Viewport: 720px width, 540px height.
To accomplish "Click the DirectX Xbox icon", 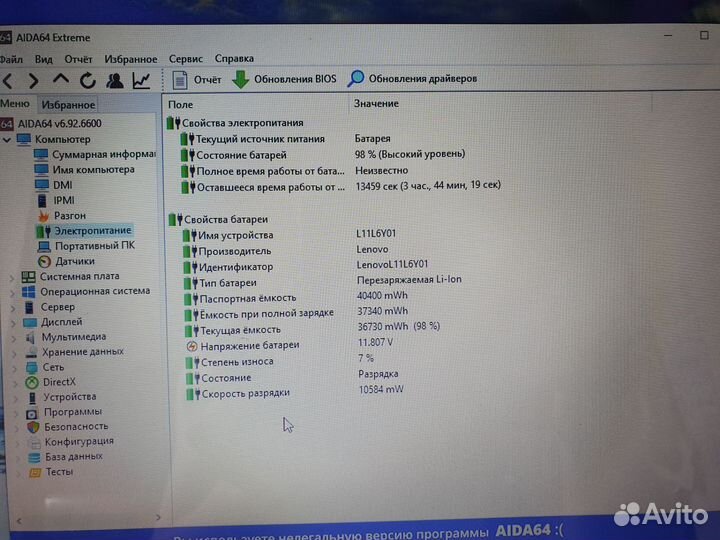I will (x=32, y=382).
